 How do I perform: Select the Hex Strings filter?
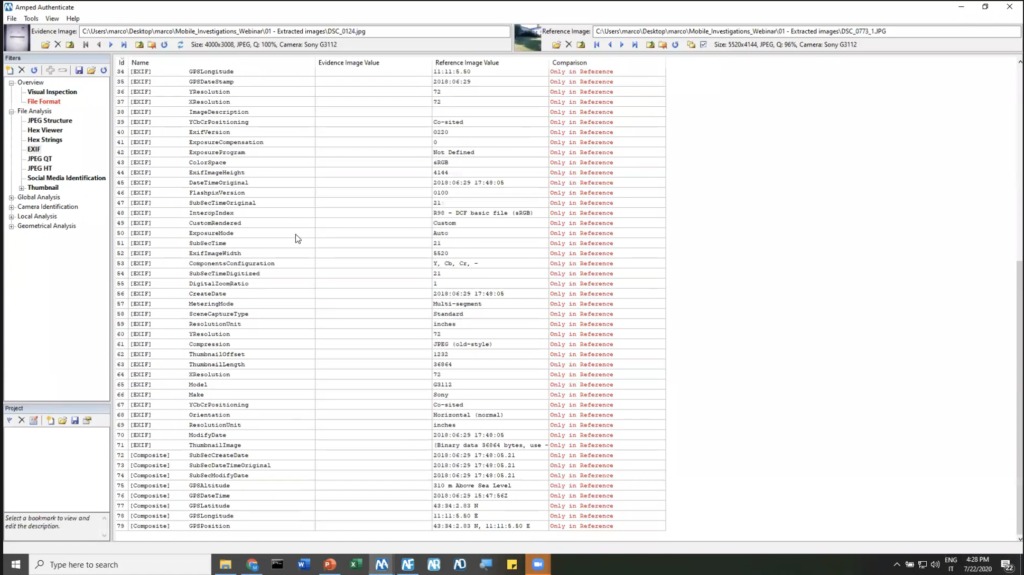click(45, 140)
